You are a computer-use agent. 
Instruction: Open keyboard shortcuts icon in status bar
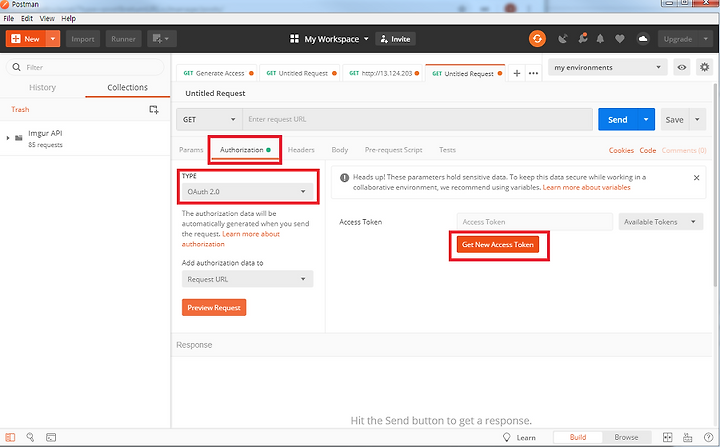pyautogui.click(x=688, y=437)
